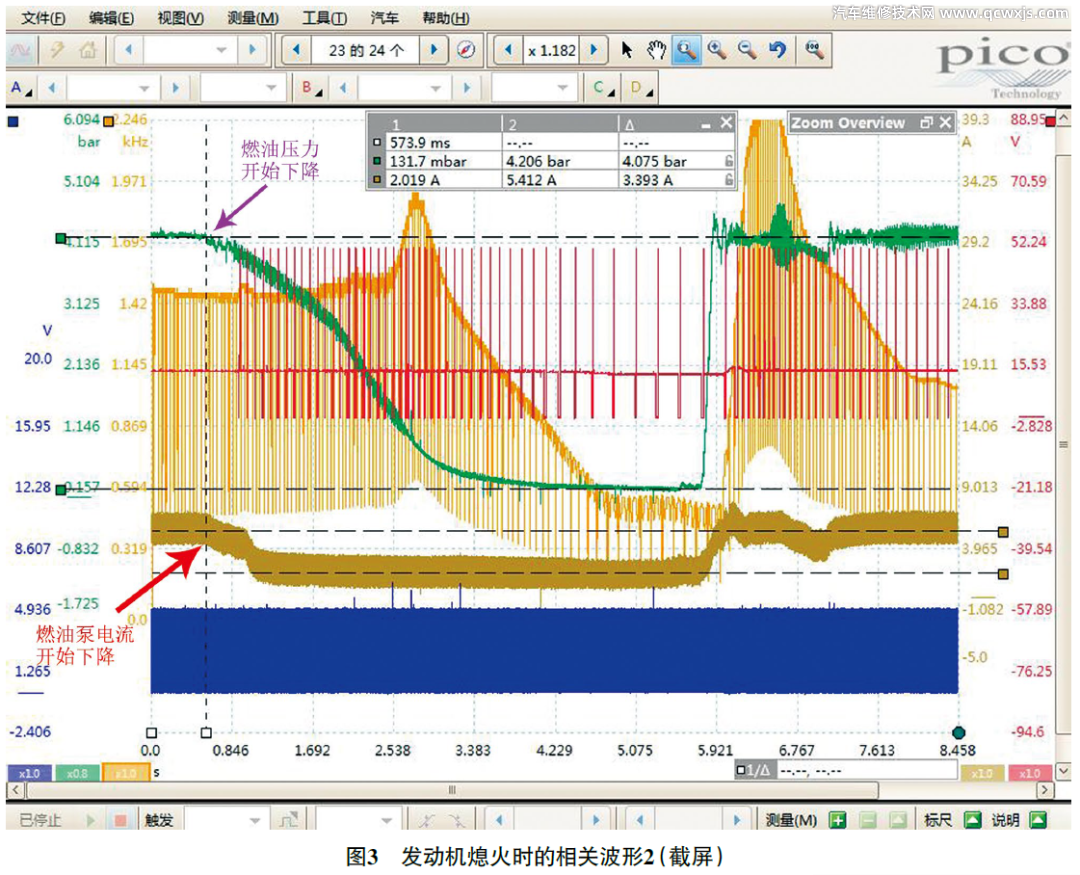Go to the next waveform buffer
This screenshot has height=875, width=1080.
[433, 50]
